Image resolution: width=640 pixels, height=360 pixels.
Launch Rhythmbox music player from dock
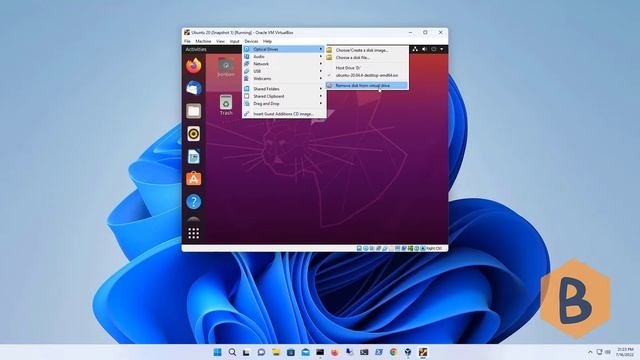pyautogui.click(x=193, y=133)
